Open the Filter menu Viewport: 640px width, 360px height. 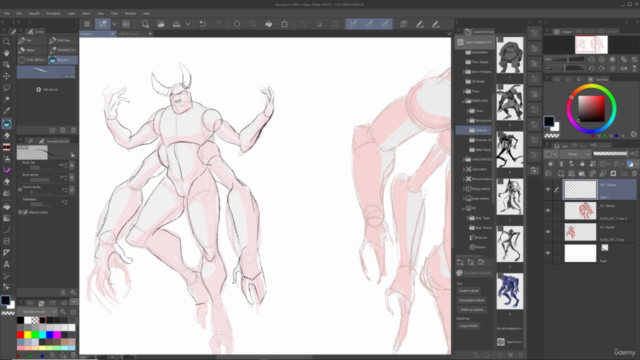(114, 13)
